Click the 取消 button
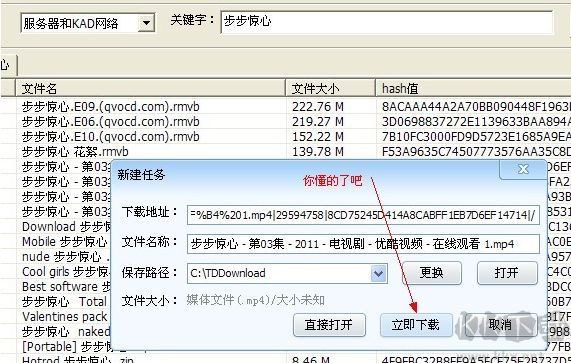The image size is (571, 363). (501, 325)
